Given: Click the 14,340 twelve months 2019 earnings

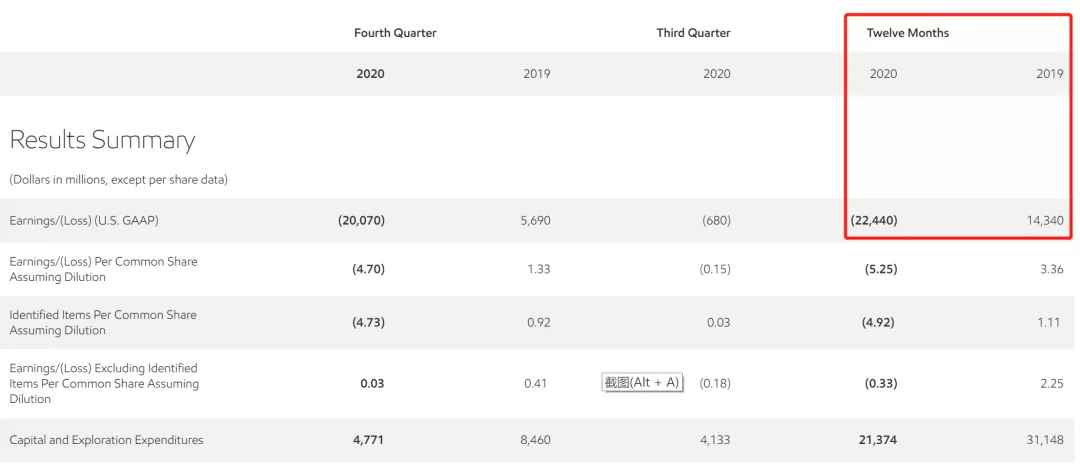Looking at the screenshot, I should point(1045,220).
